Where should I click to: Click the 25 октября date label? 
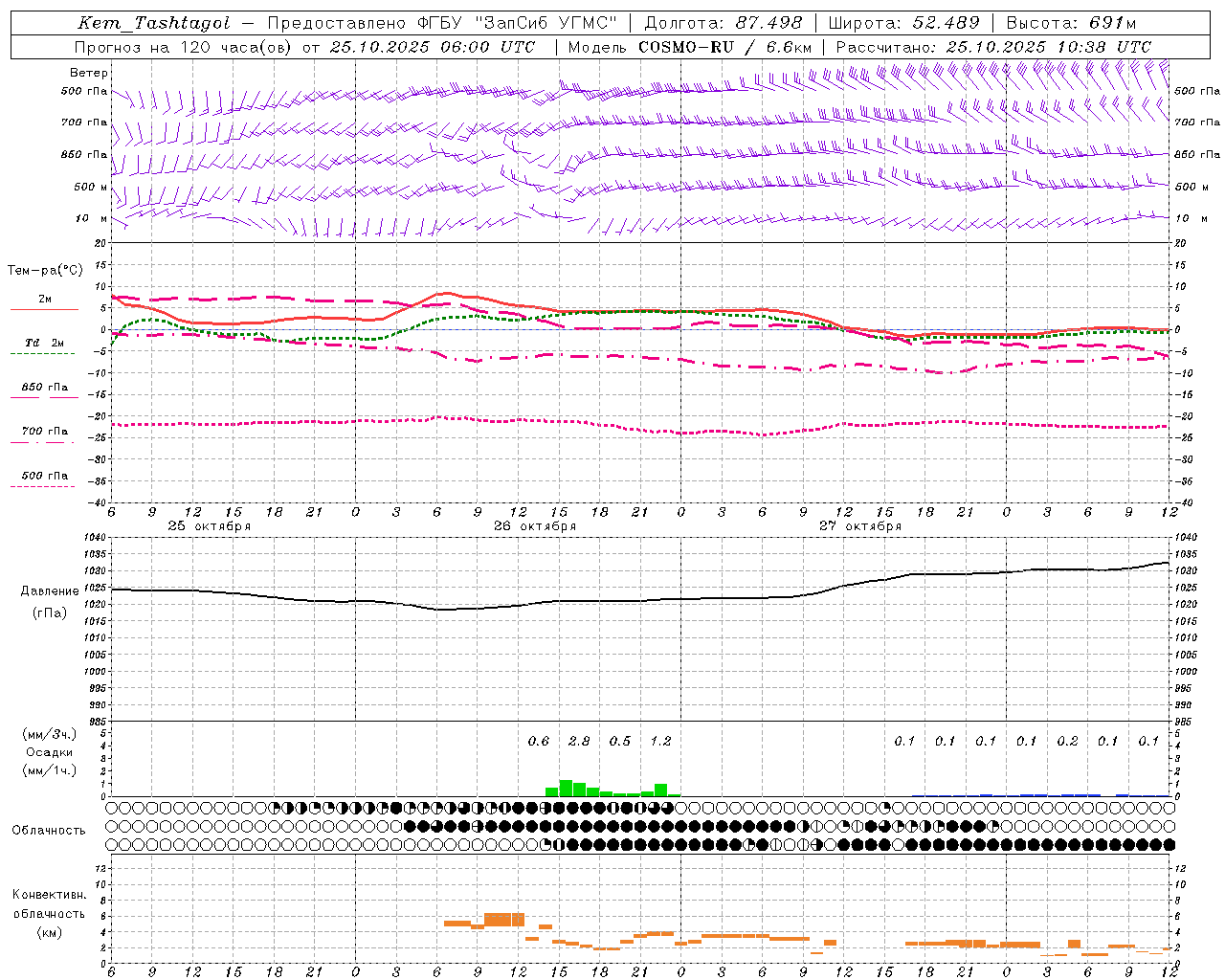click(210, 526)
